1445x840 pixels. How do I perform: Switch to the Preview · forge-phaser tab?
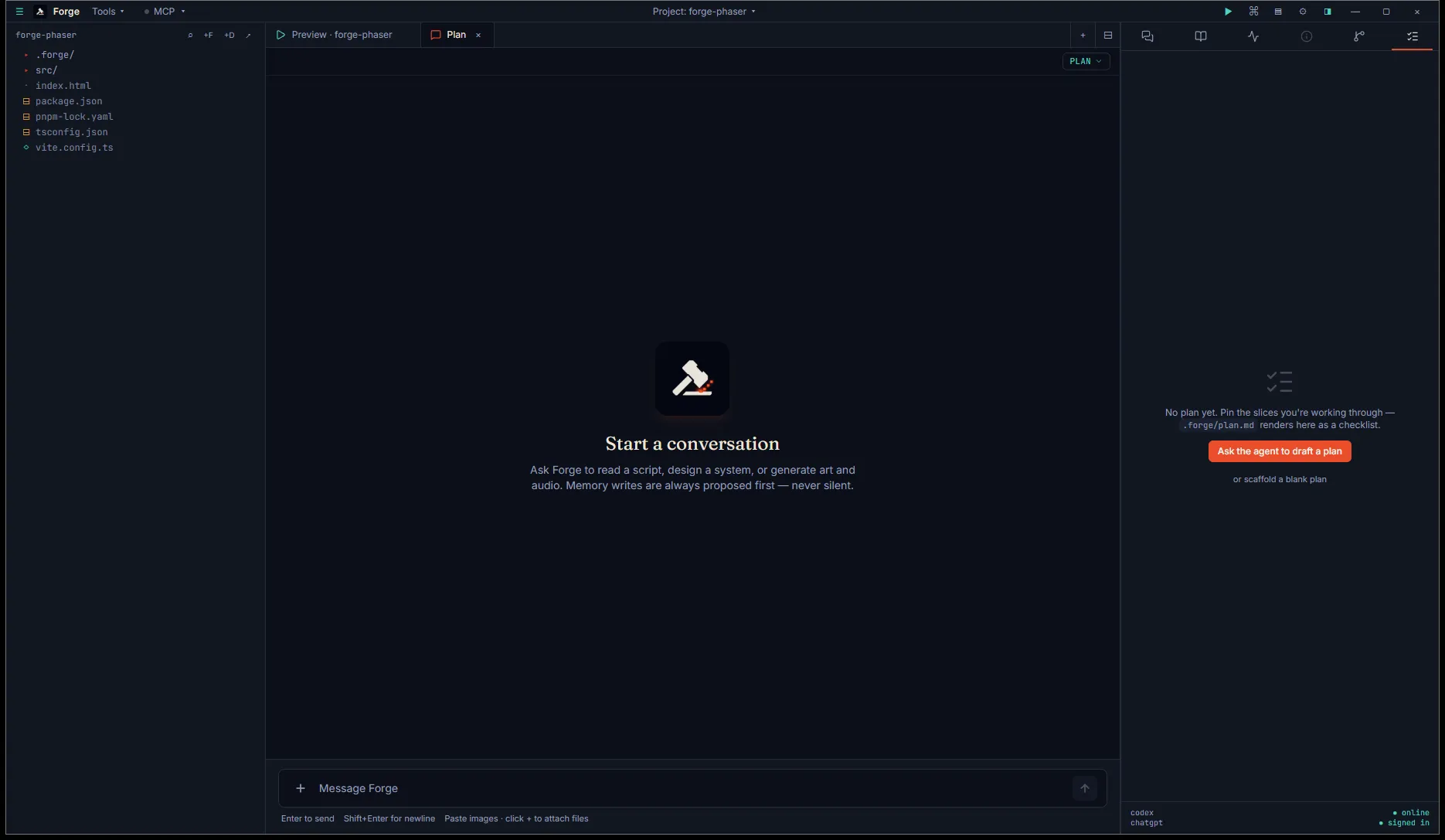343,35
